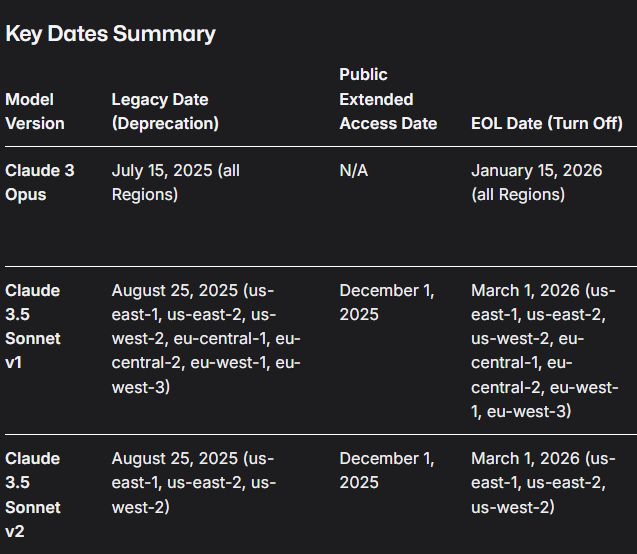Select the Claude 3.5 Sonnet v2 row label
637x554 pixels.
click(33, 494)
